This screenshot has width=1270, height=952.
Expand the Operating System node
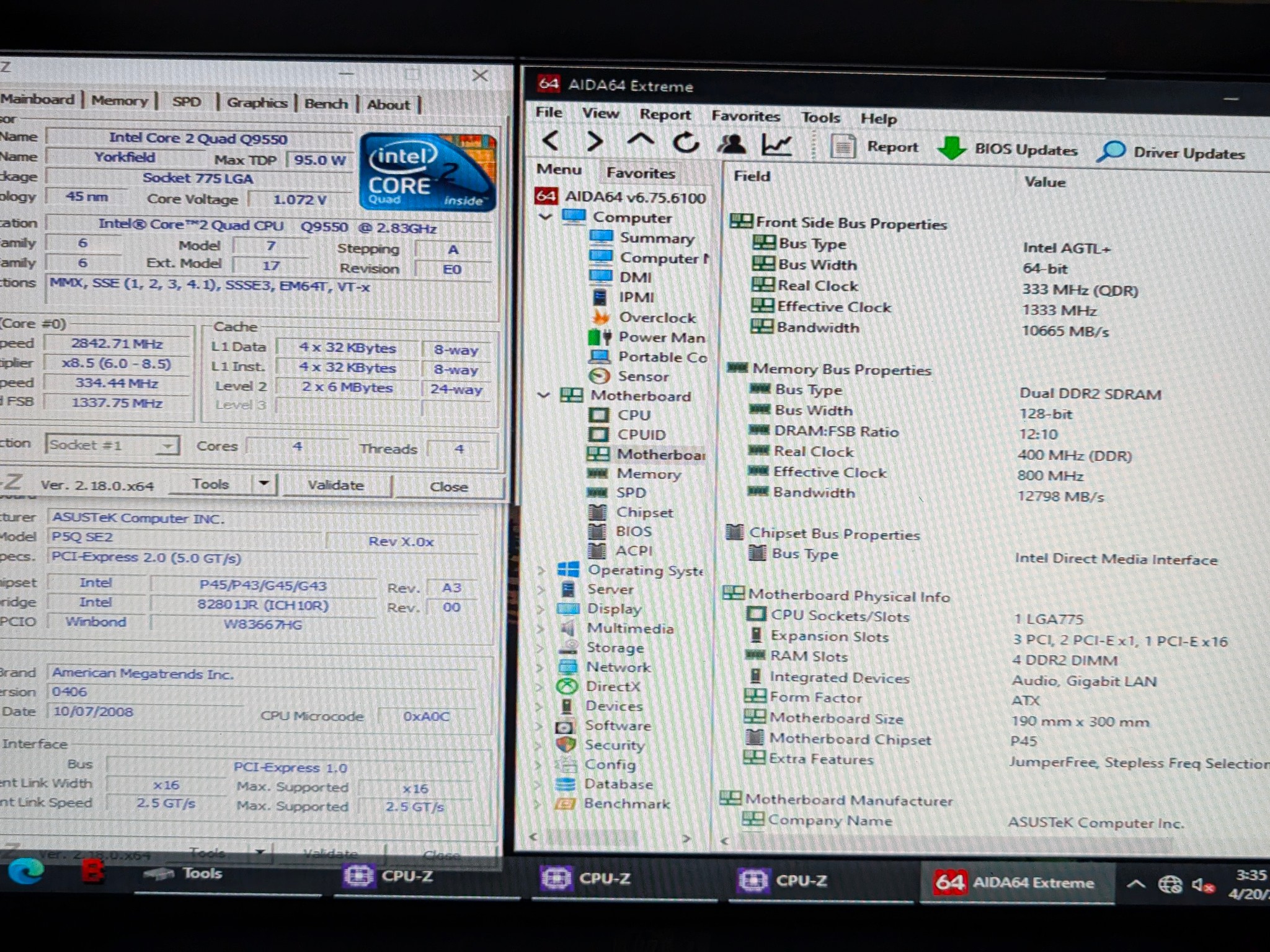tap(541, 570)
